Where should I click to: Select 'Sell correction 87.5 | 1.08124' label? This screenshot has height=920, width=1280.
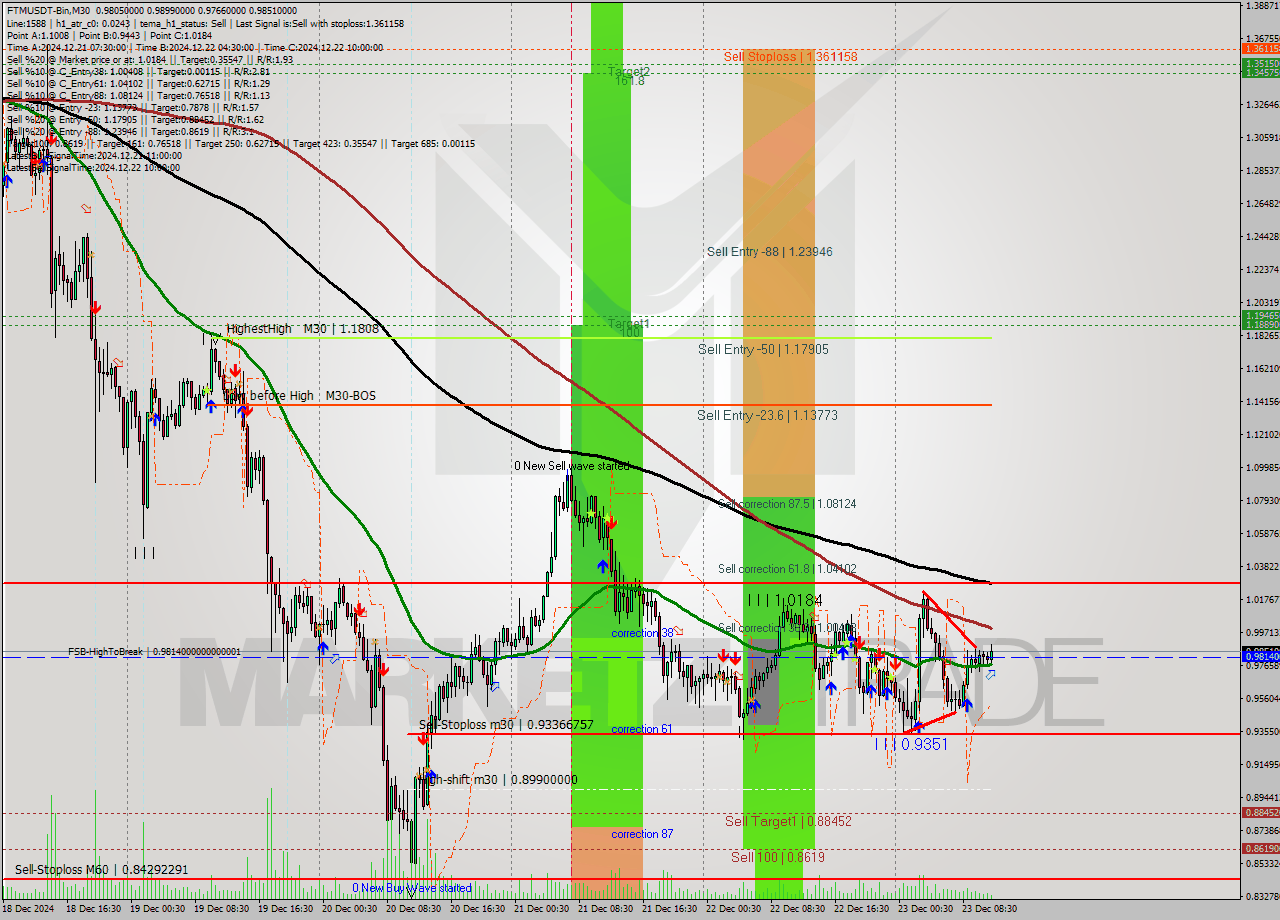point(786,504)
